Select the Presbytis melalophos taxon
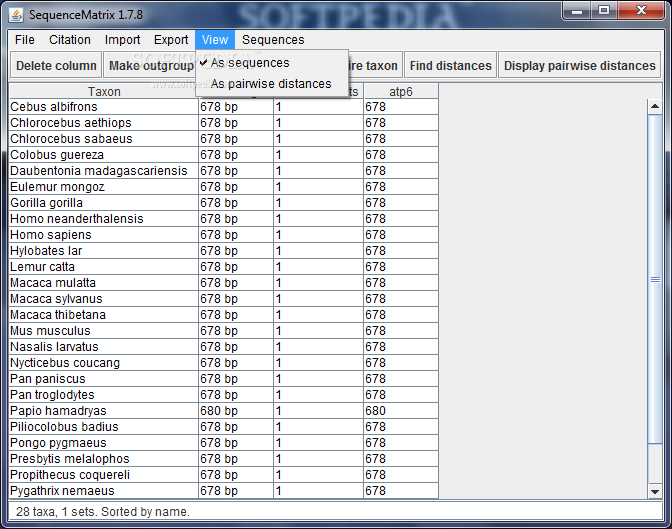Viewport: 672px width, 529px height. [x=103, y=459]
